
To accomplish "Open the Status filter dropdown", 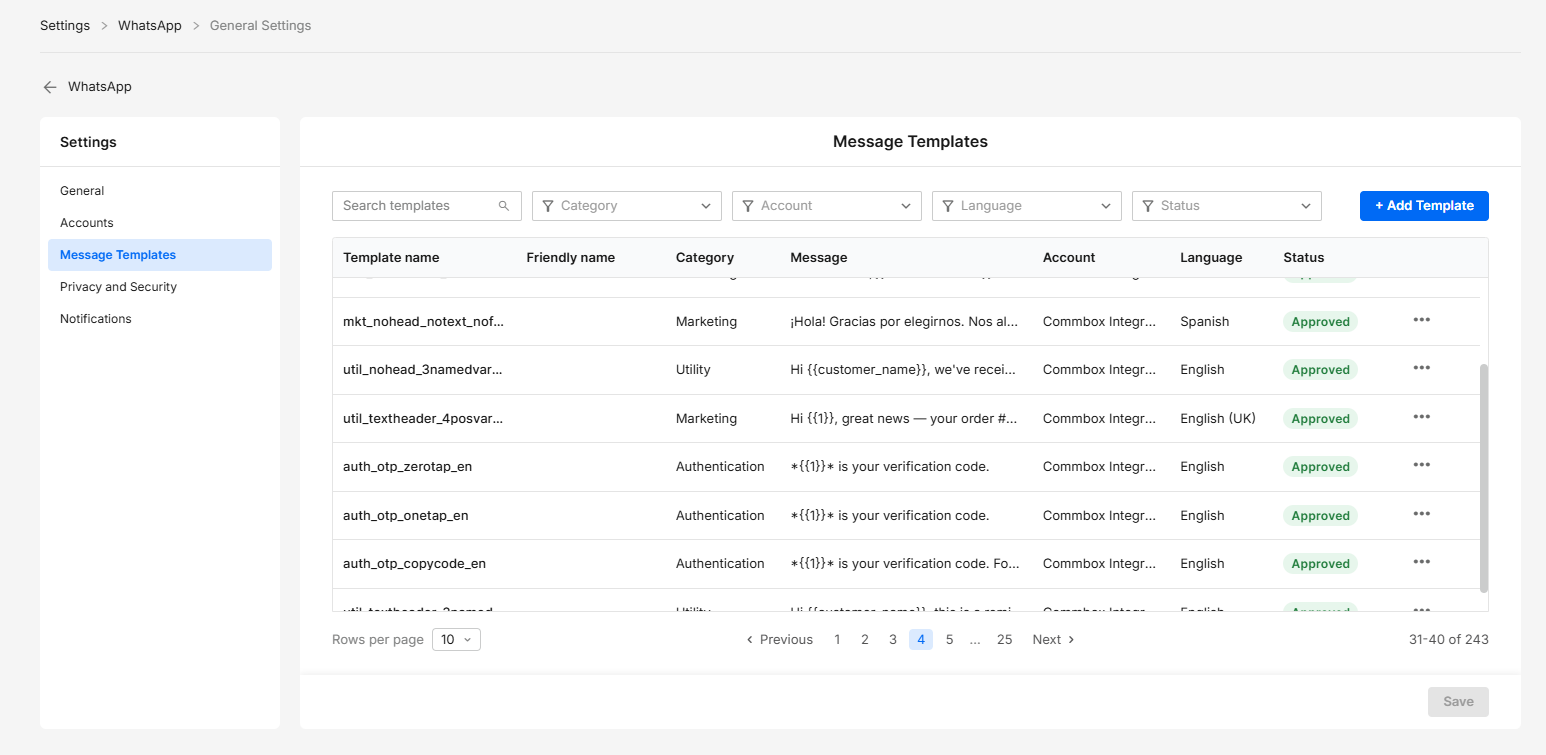I will pos(1227,206).
